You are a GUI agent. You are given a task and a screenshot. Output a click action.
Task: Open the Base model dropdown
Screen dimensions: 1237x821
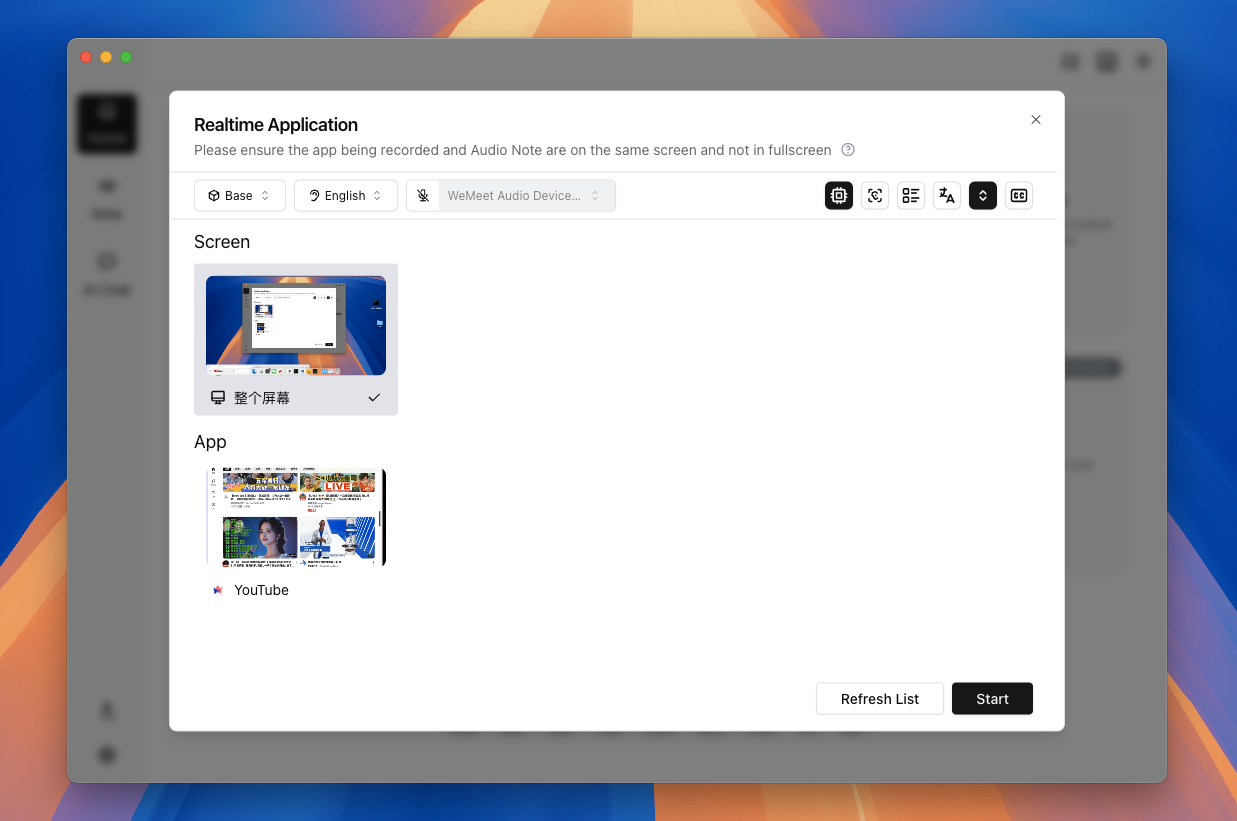point(240,196)
